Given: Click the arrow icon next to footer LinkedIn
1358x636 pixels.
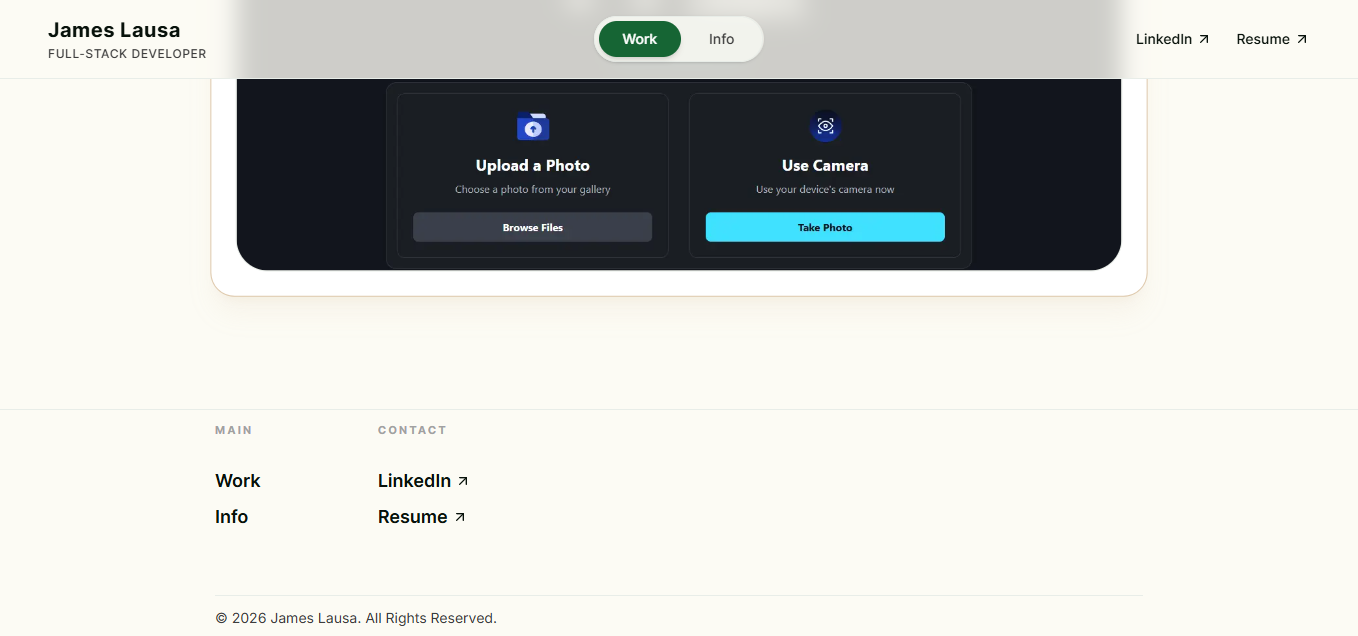Looking at the screenshot, I should (463, 481).
